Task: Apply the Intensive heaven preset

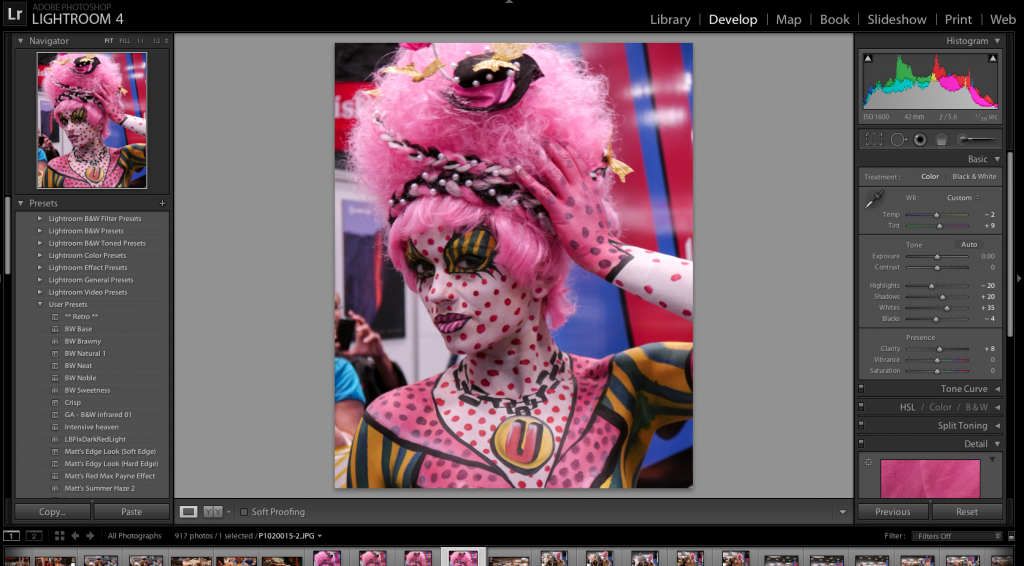Action: point(91,427)
